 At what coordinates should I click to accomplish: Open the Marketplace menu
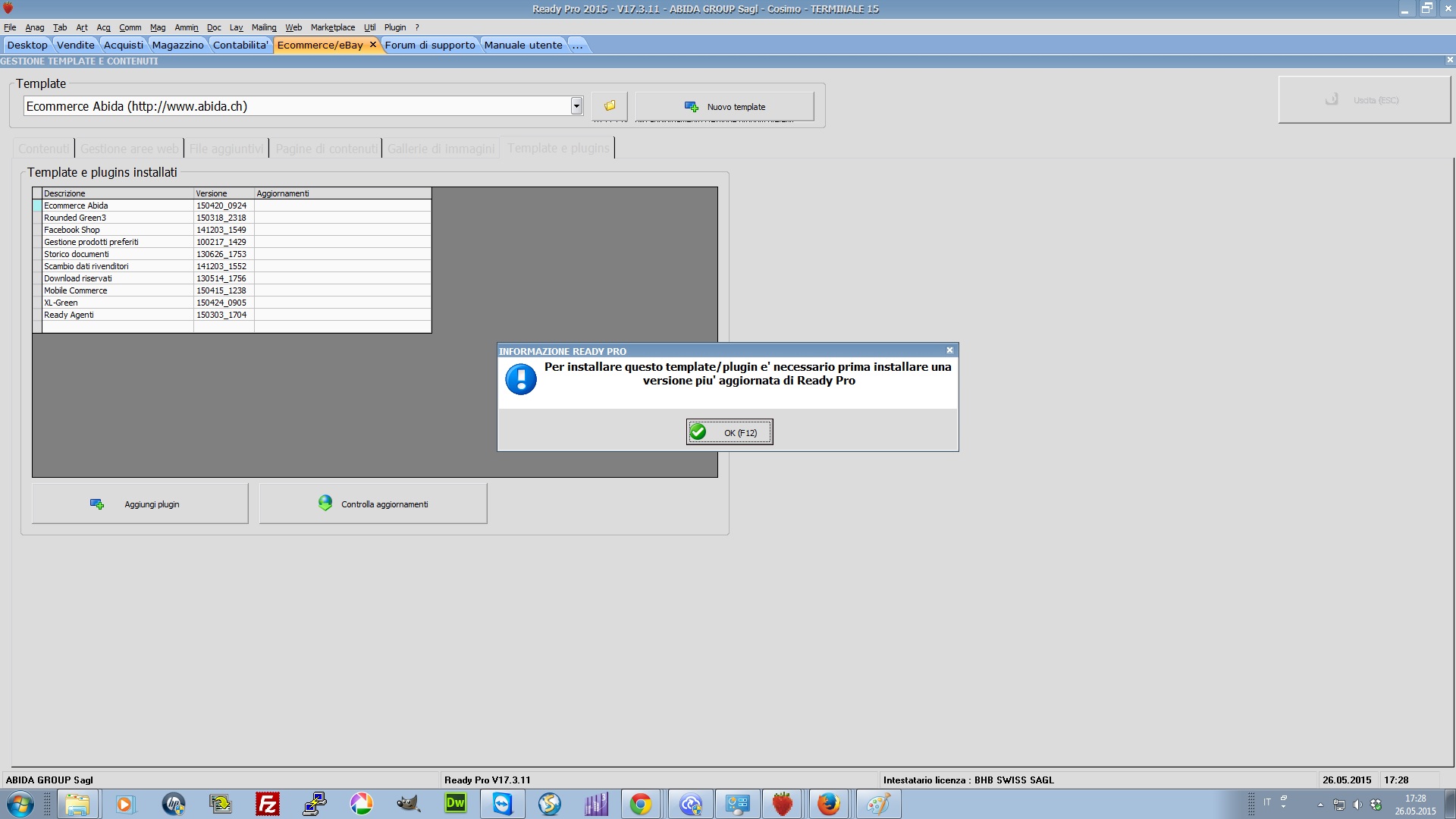[332, 27]
